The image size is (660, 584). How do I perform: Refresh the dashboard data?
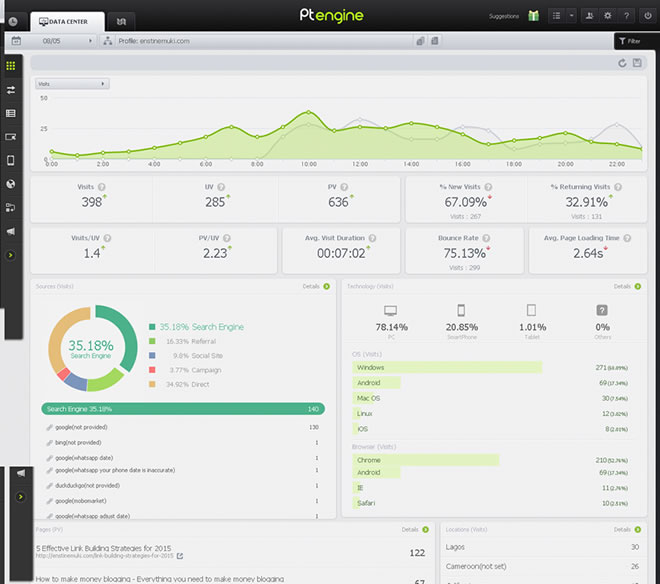[x=622, y=63]
